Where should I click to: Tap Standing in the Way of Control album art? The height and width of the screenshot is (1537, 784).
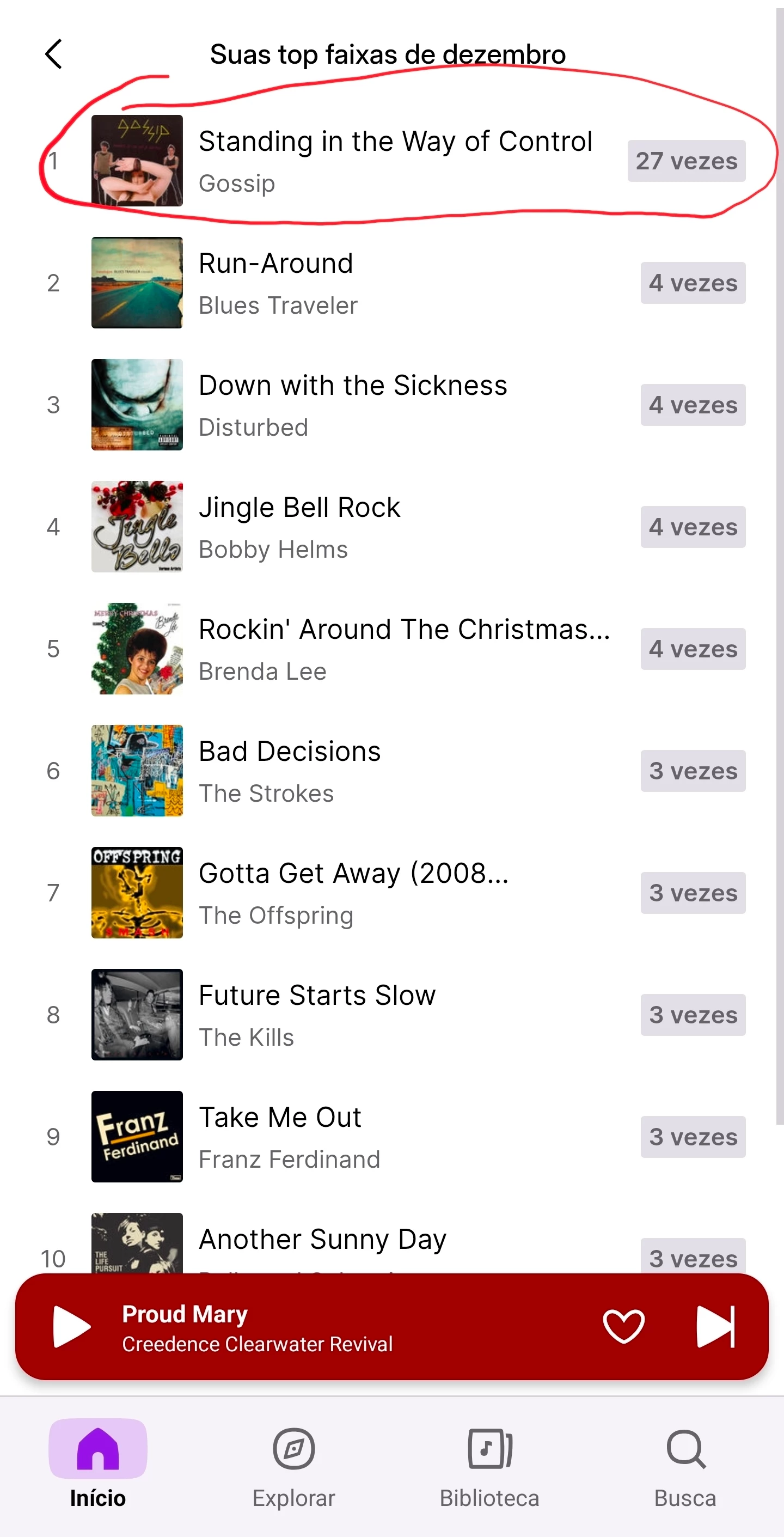coord(137,161)
